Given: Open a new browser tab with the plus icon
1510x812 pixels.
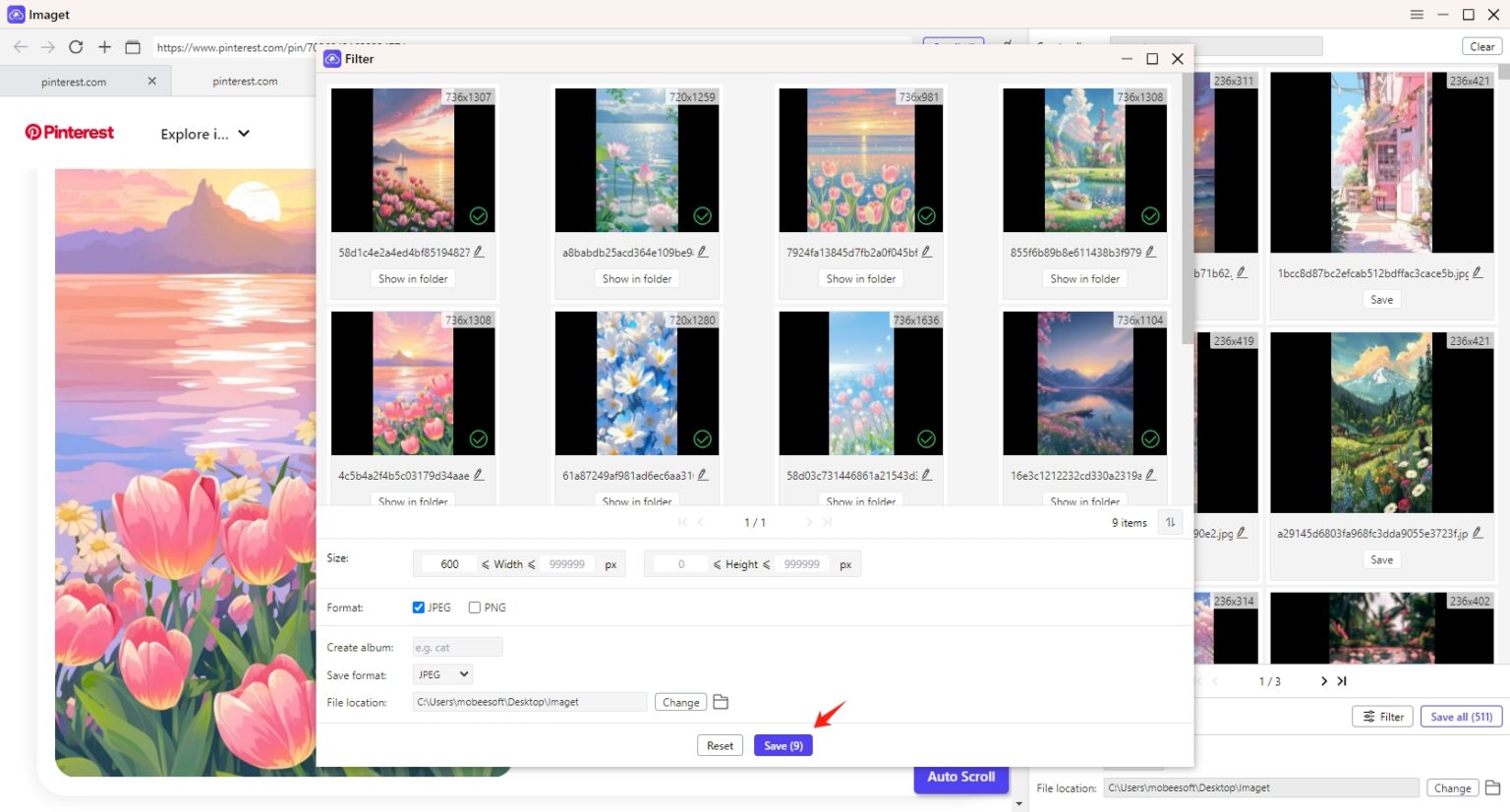Looking at the screenshot, I should point(104,46).
